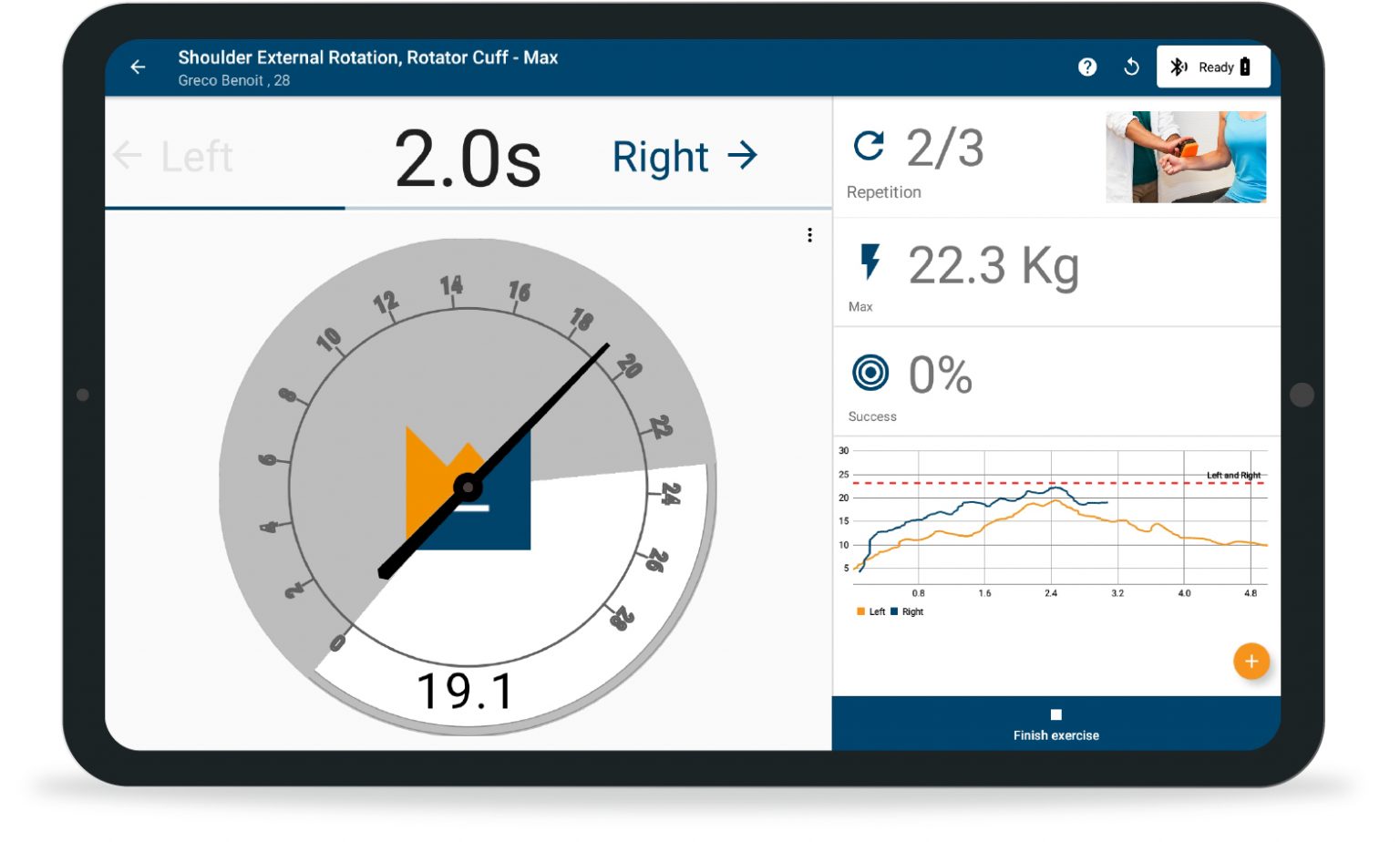The width and height of the screenshot is (1400, 842).
Task: Click the timer progress bar
Action: click(468, 209)
